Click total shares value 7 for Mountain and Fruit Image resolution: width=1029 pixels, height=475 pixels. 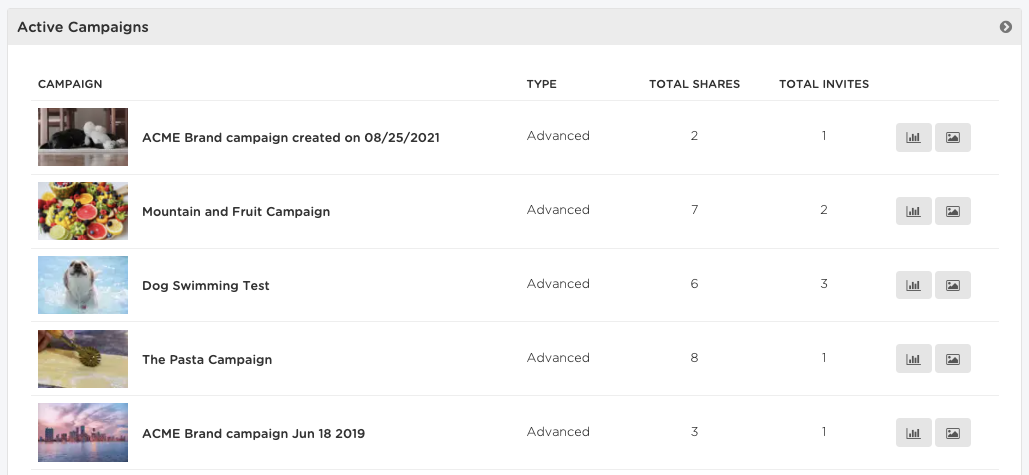[694, 210]
